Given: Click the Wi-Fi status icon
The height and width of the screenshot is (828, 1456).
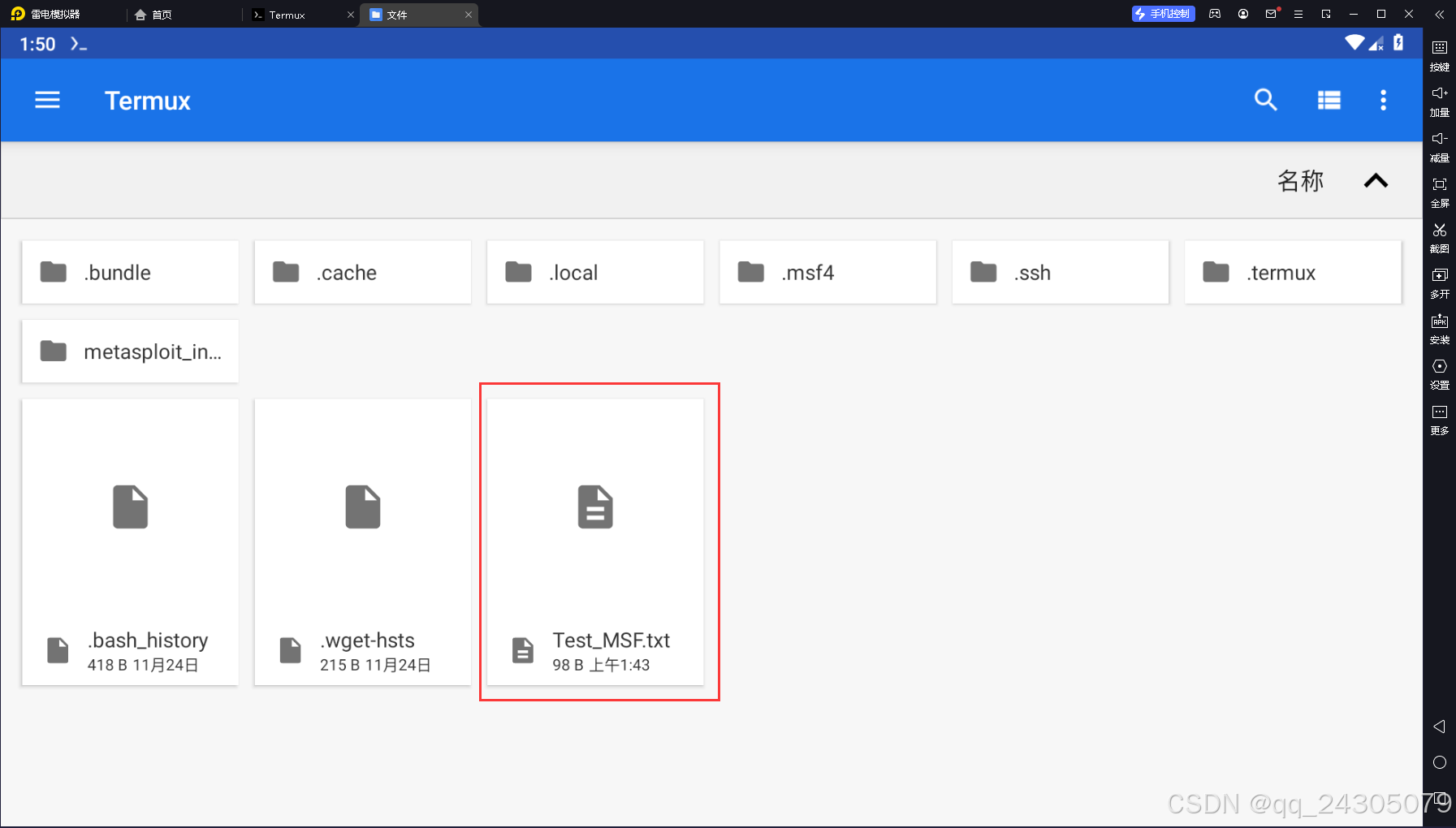Looking at the screenshot, I should coord(1354,42).
